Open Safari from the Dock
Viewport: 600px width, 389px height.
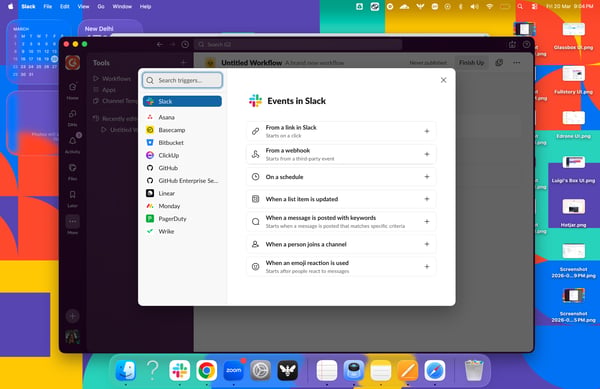pyautogui.click(x=434, y=370)
